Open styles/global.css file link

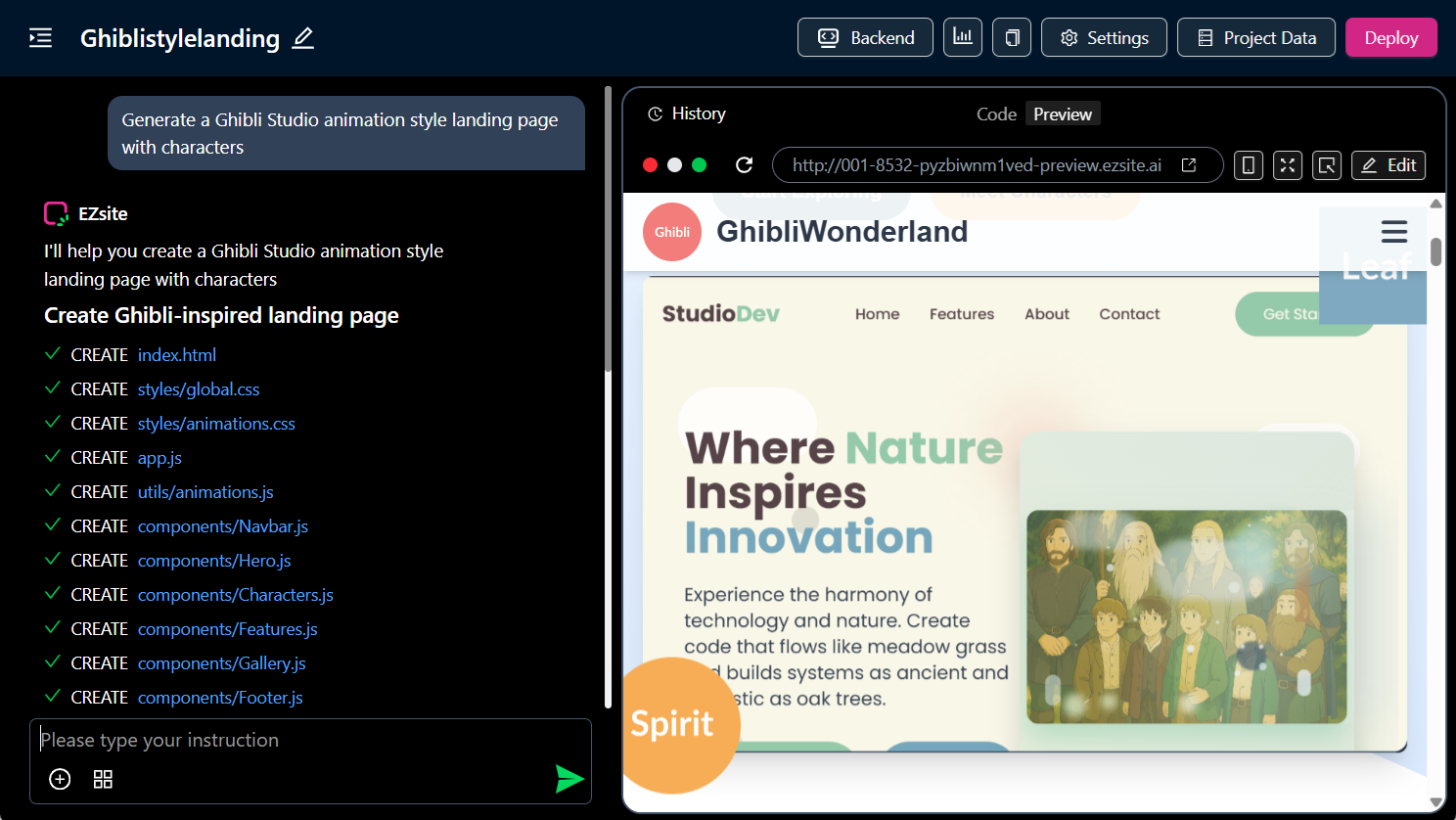coord(199,389)
